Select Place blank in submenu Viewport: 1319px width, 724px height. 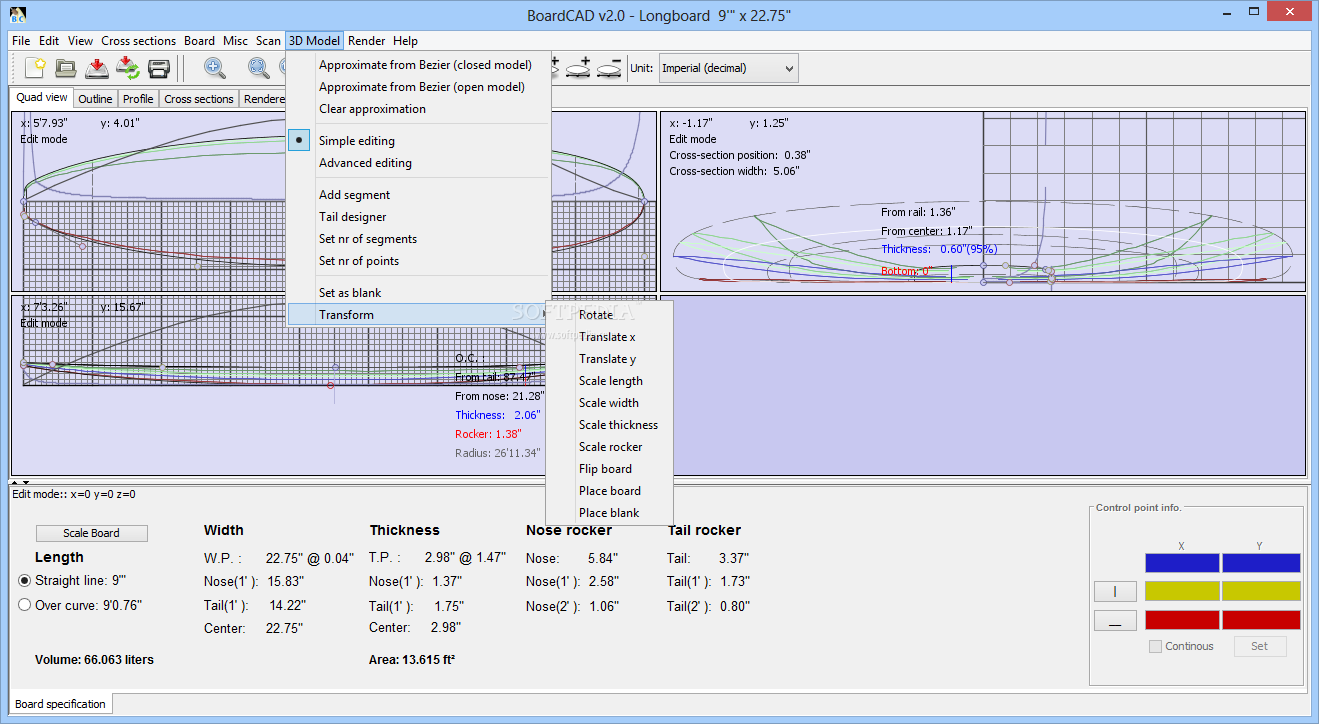(609, 513)
